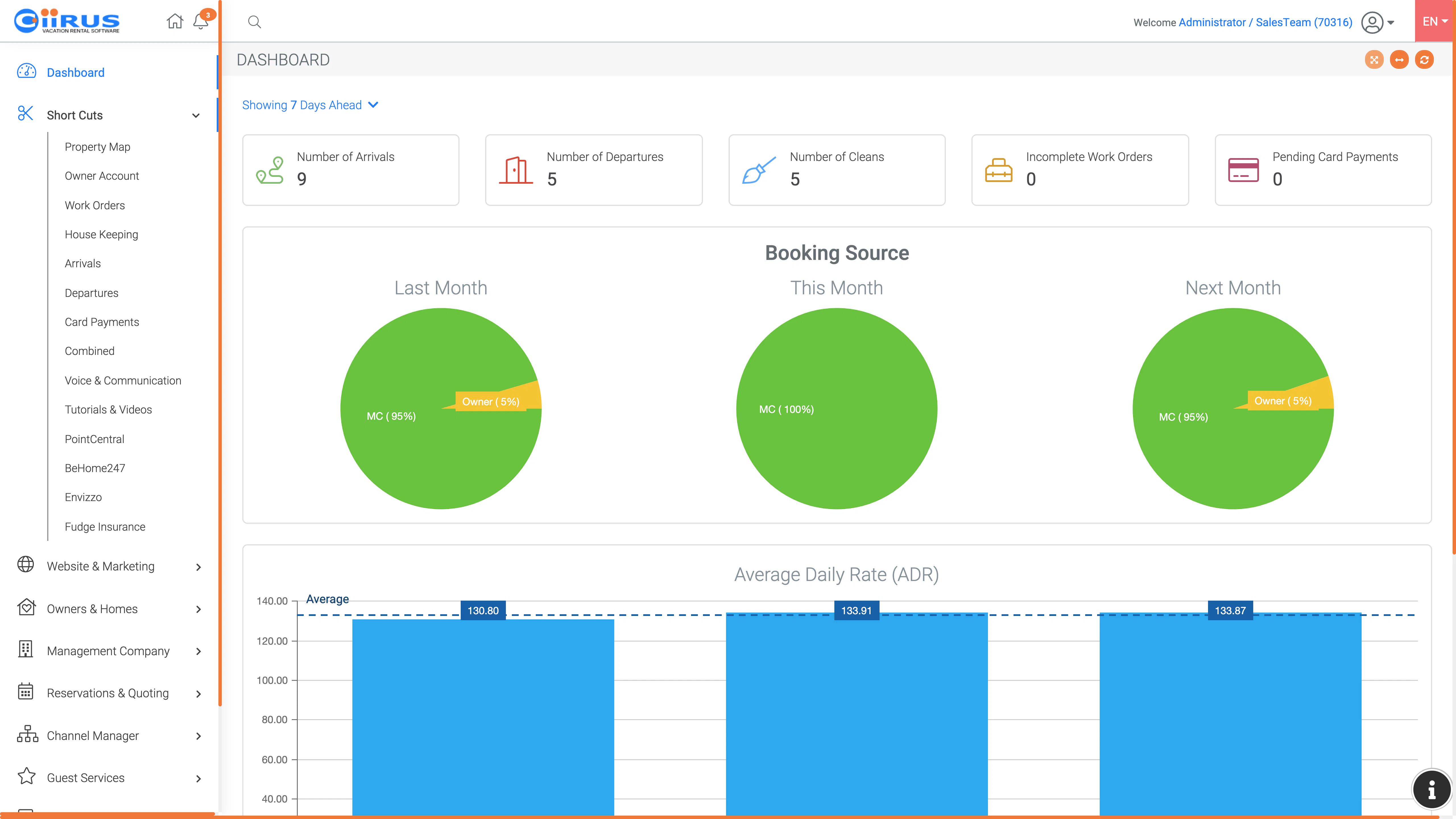Image resolution: width=1456 pixels, height=819 pixels.
Task: Click the CiiRUS logo
Action: click(x=67, y=22)
